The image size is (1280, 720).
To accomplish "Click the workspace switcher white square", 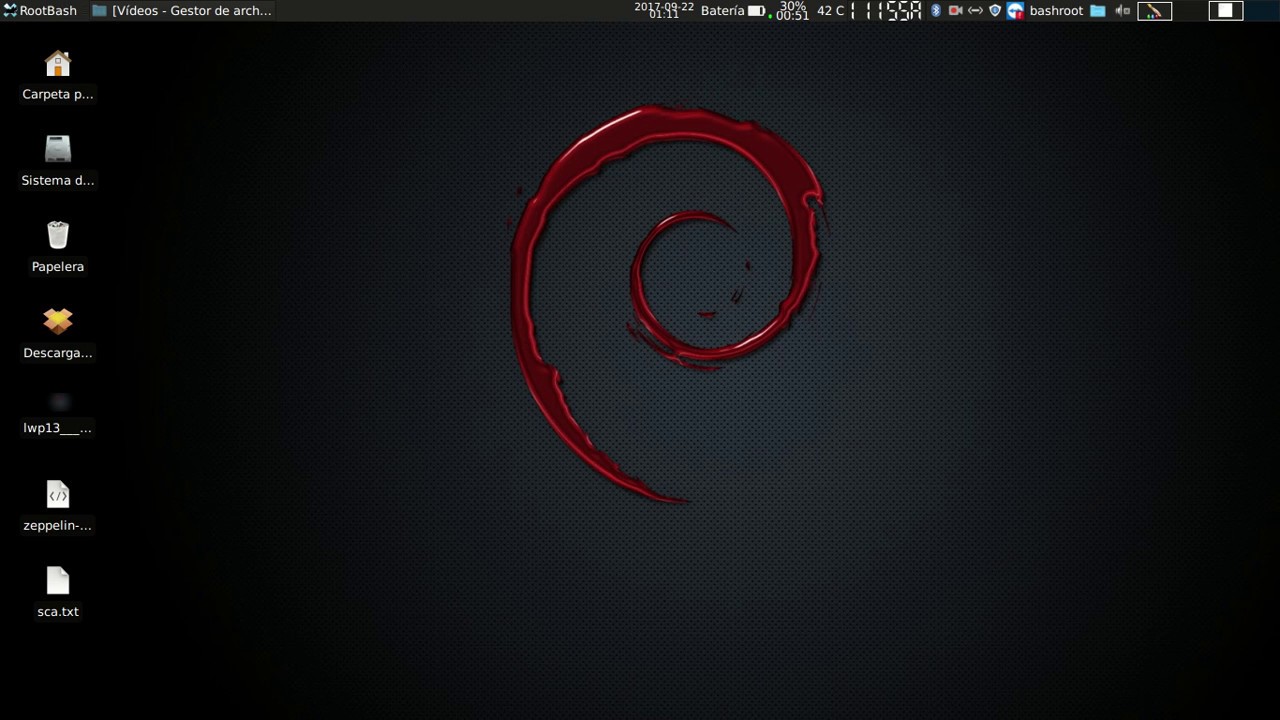I will (x=1225, y=11).
